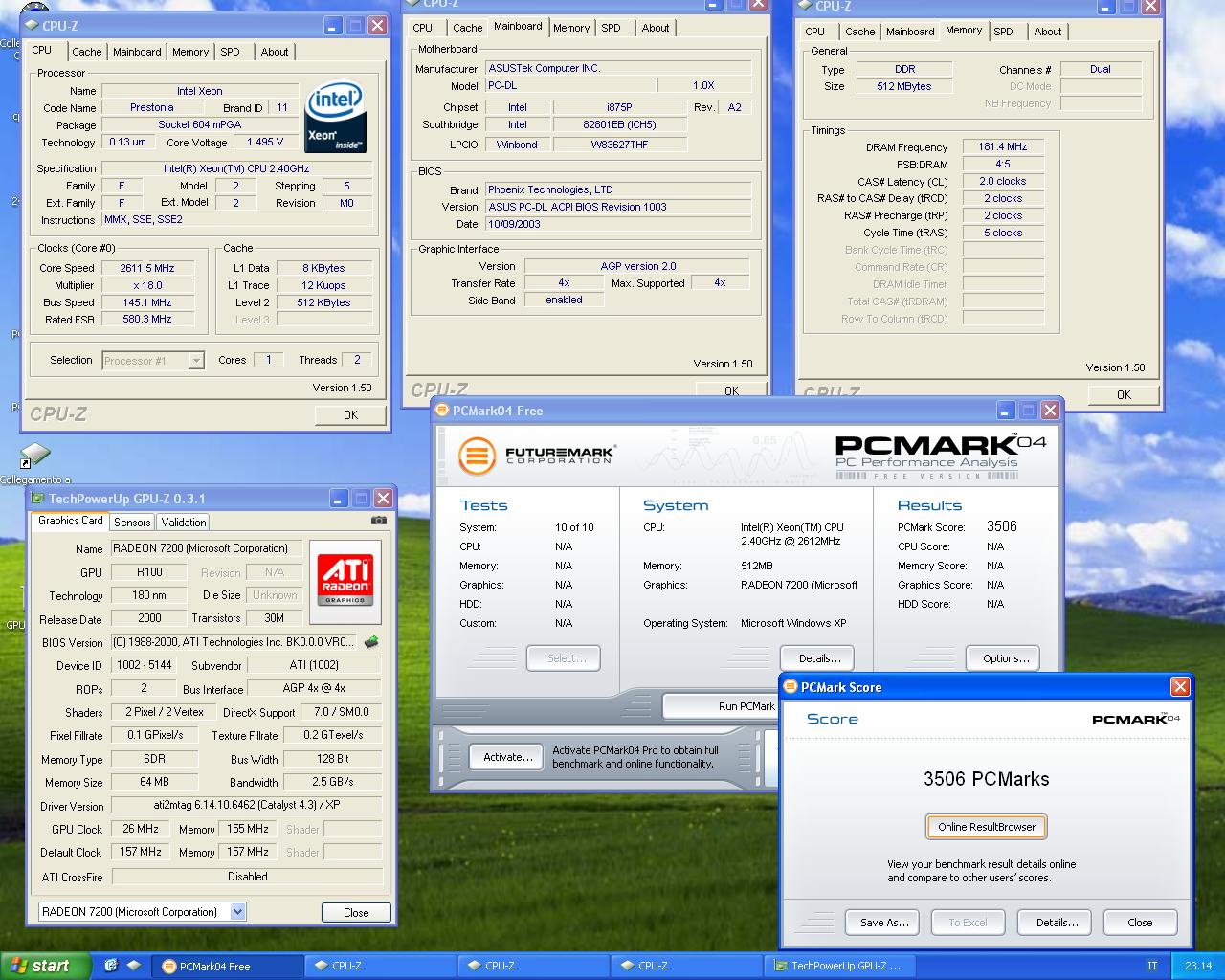
Task: Click the GPU-Z title bar icon
Action: [x=37, y=498]
